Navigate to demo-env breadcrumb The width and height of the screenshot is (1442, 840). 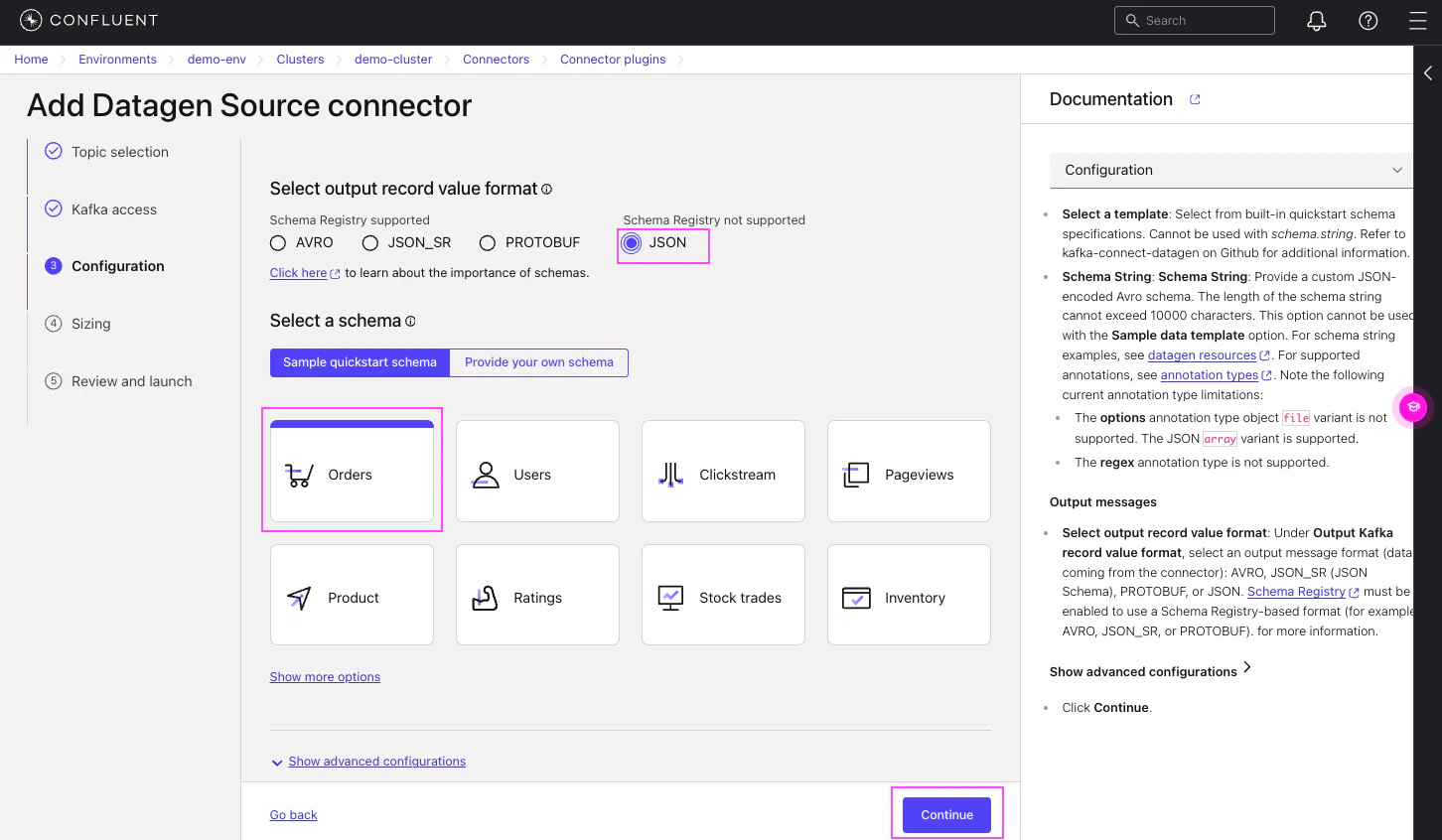tap(216, 60)
